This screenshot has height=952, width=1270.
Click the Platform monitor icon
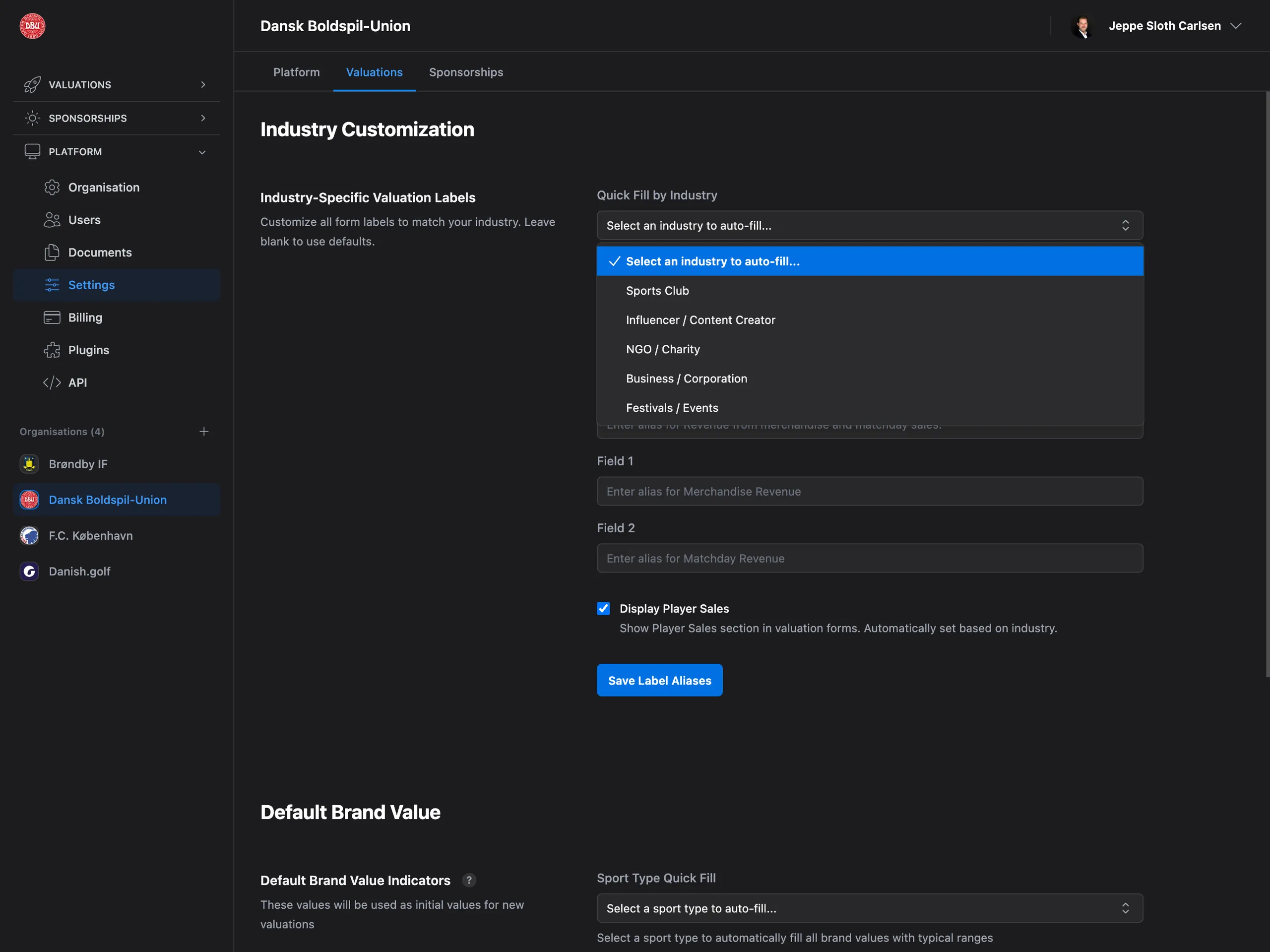[32, 152]
